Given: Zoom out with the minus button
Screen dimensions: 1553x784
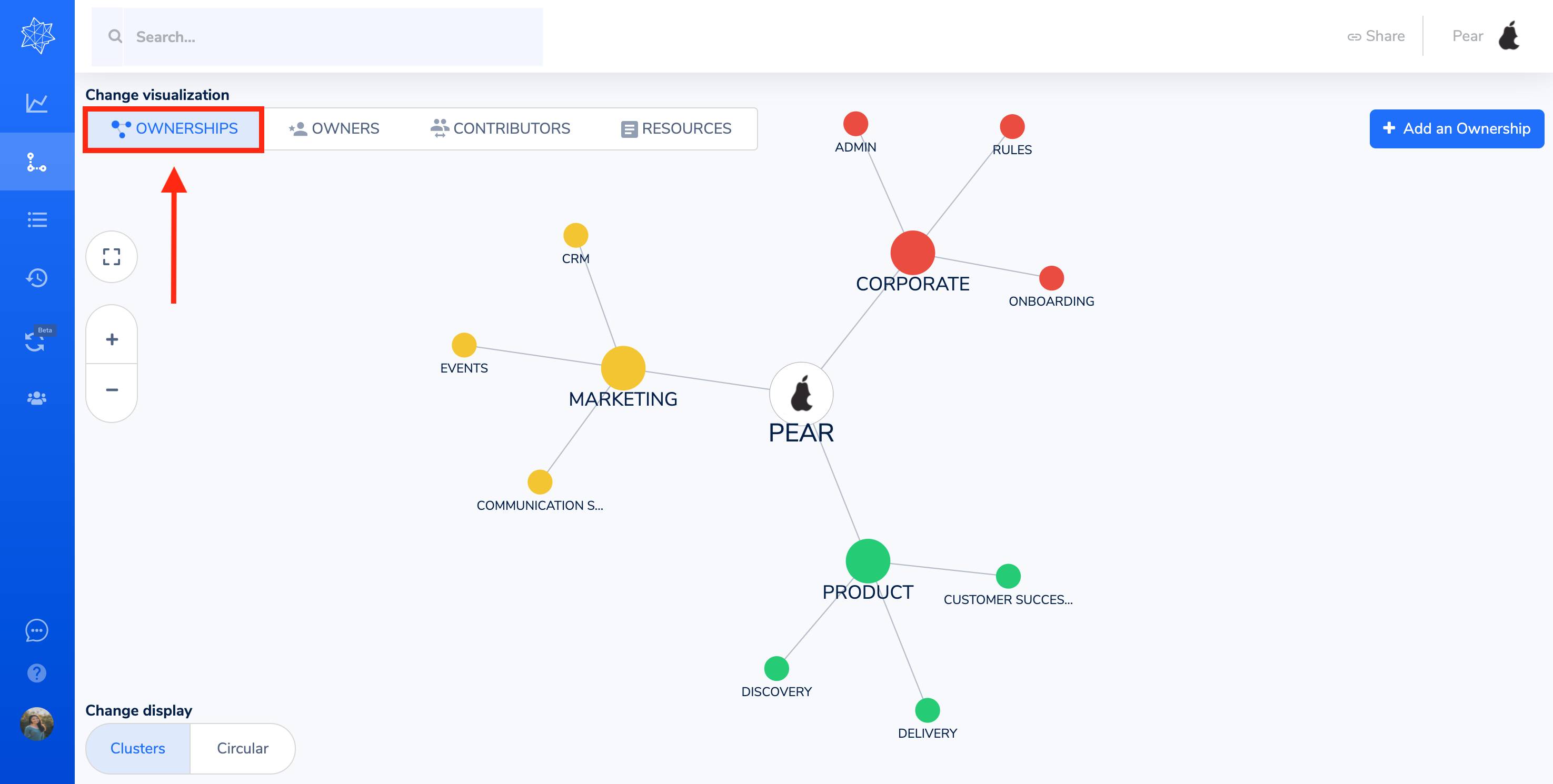Looking at the screenshot, I should pos(112,390).
